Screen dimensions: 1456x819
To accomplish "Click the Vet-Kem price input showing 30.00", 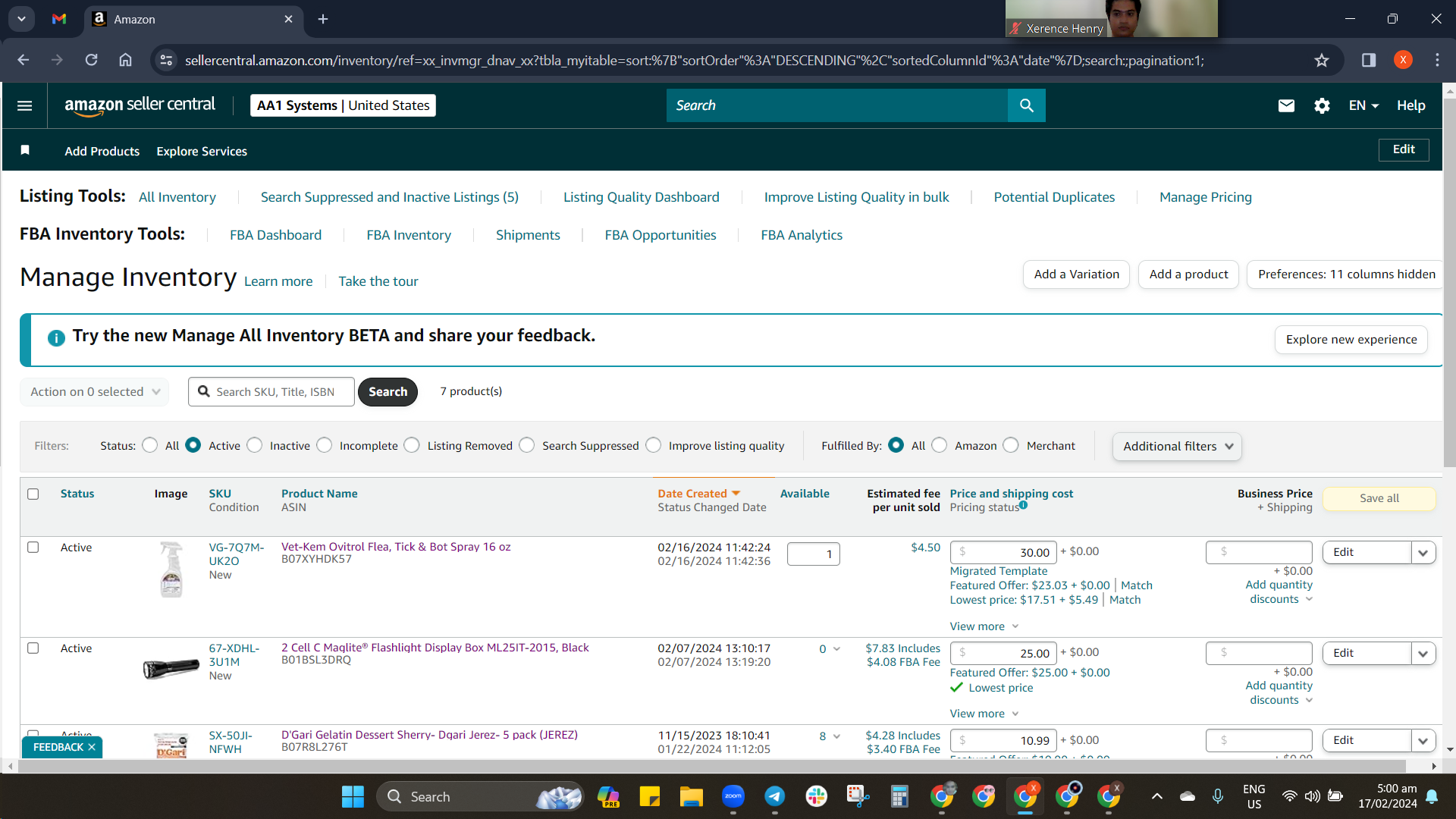I will click(1003, 553).
